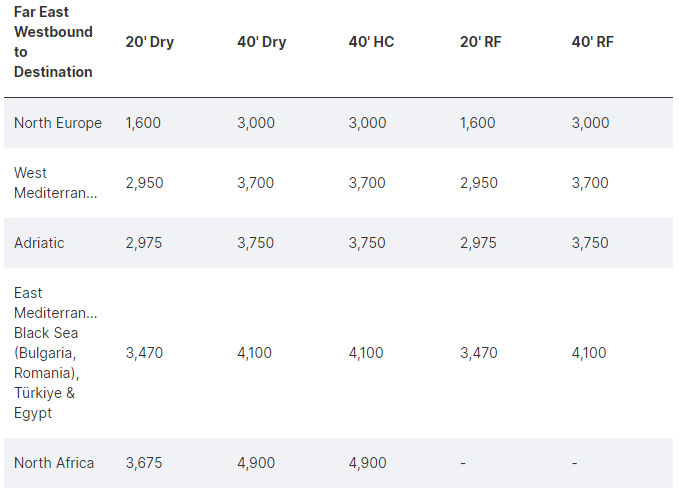Viewport: 679px width, 493px height.
Task: Click the Adriatic row label
Action: tap(39, 243)
